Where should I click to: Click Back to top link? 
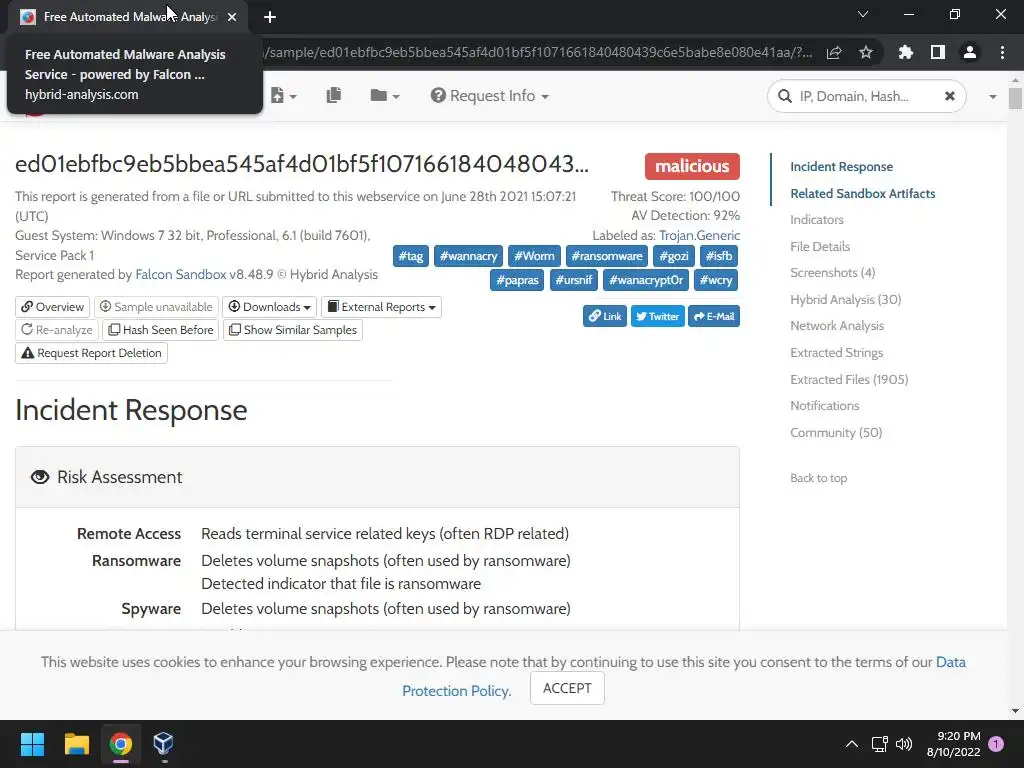click(x=818, y=478)
